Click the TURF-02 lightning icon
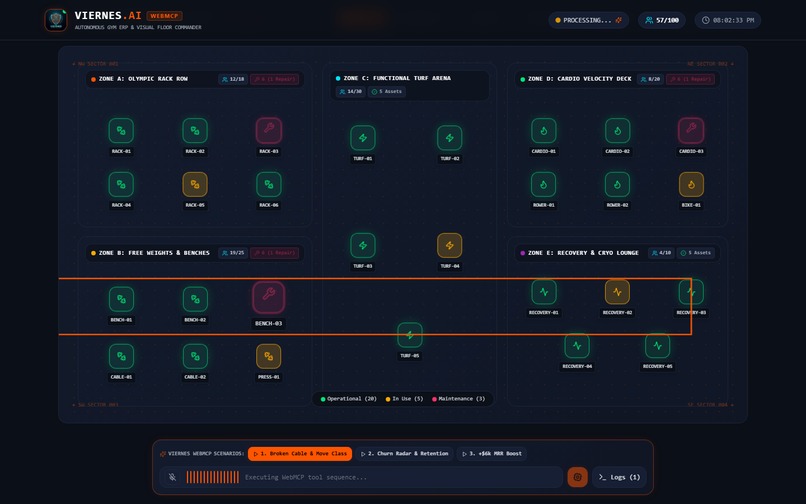This screenshot has height=504, width=806. tap(449, 138)
